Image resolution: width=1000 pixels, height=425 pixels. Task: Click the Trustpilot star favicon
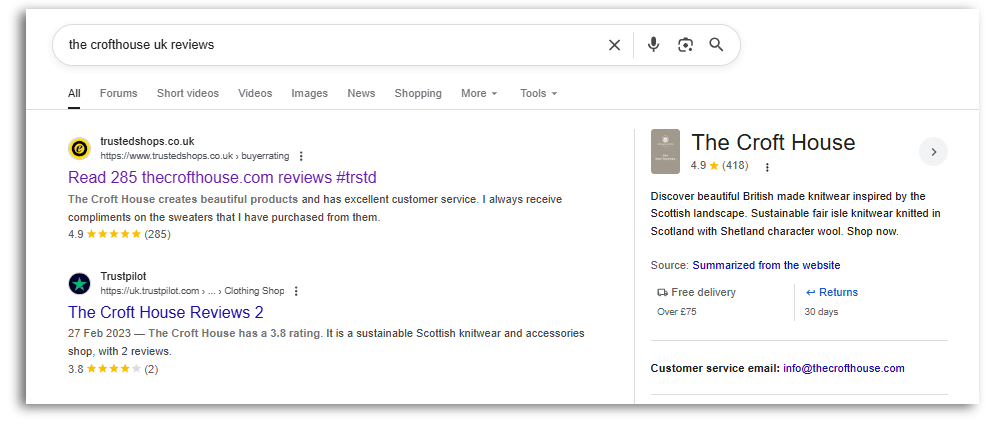80,283
